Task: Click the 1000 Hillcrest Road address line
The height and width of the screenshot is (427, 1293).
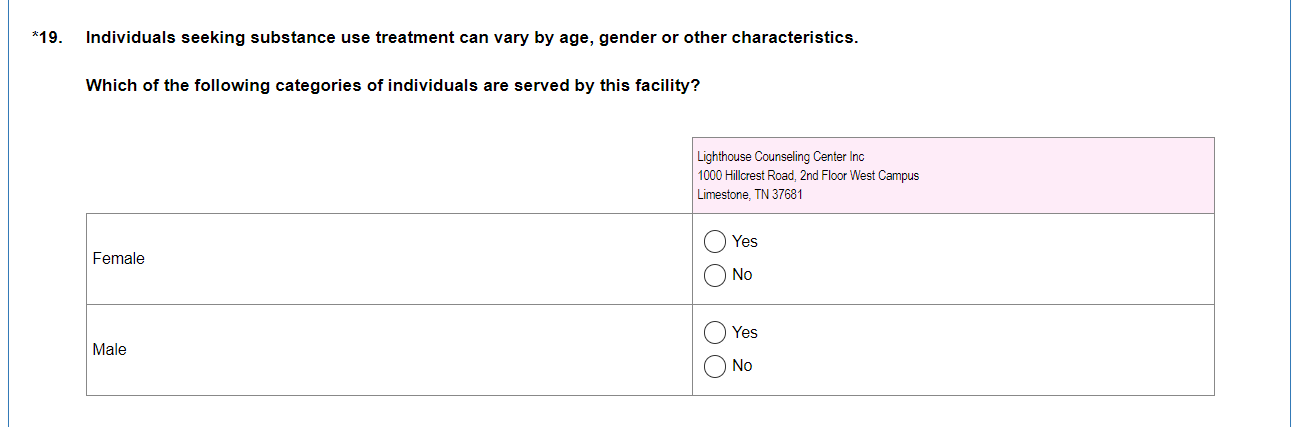Action: (x=808, y=176)
